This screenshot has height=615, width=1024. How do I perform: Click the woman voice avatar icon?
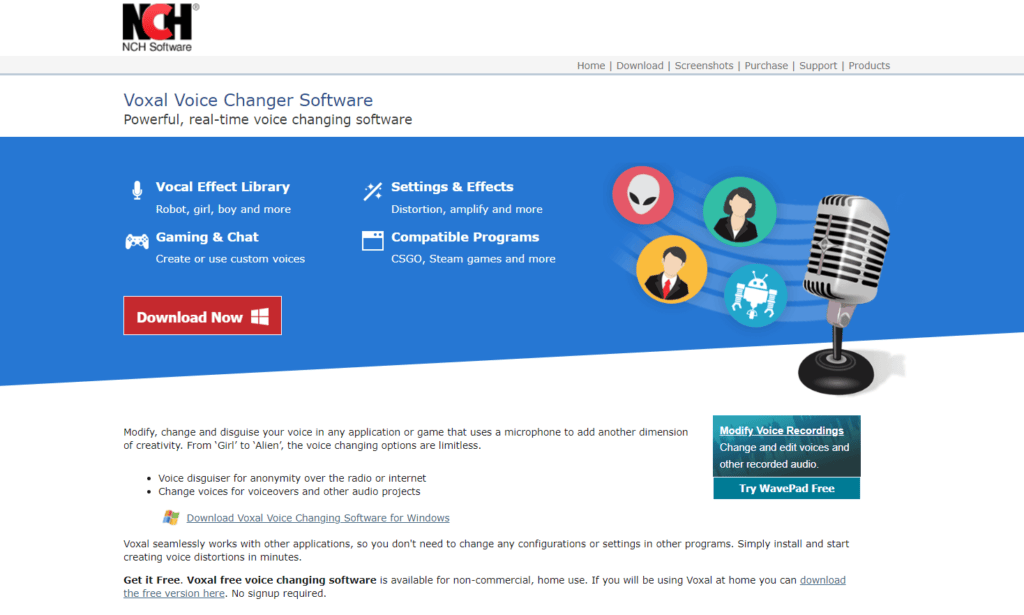pyautogui.click(x=739, y=211)
